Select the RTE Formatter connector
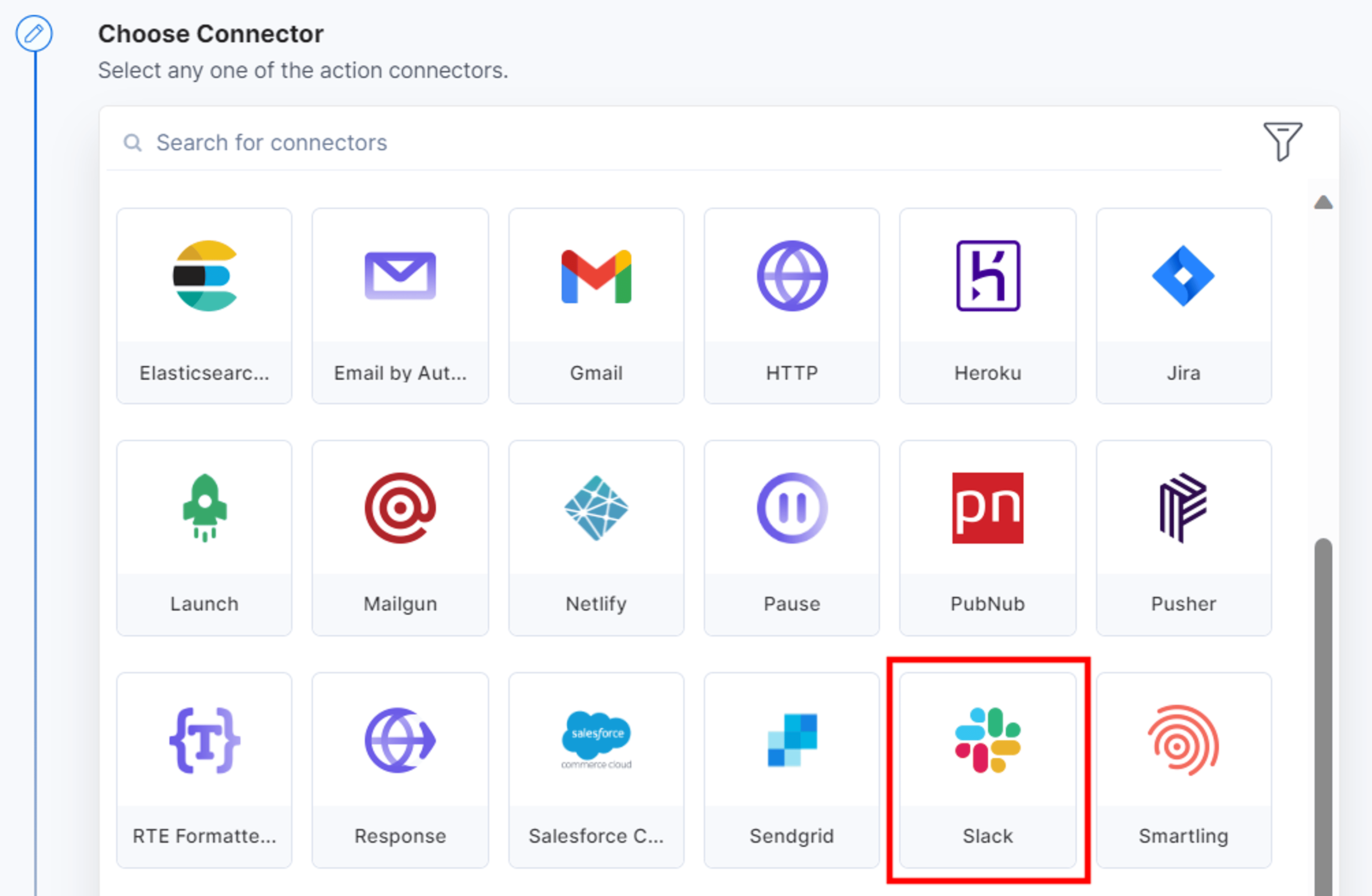Image resolution: width=1372 pixels, height=896 pixels. 205,770
